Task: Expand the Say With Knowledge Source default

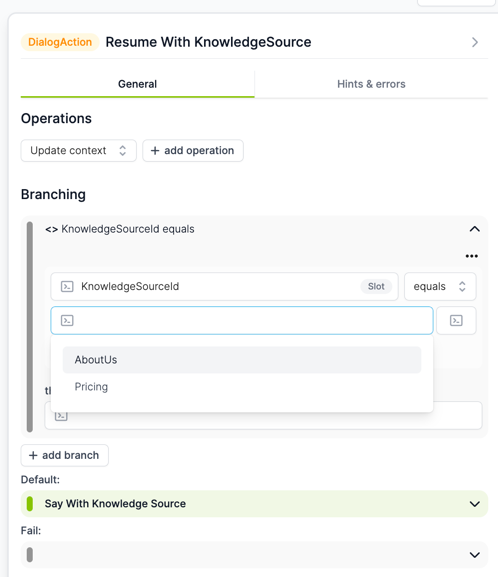Action: [x=474, y=504]
